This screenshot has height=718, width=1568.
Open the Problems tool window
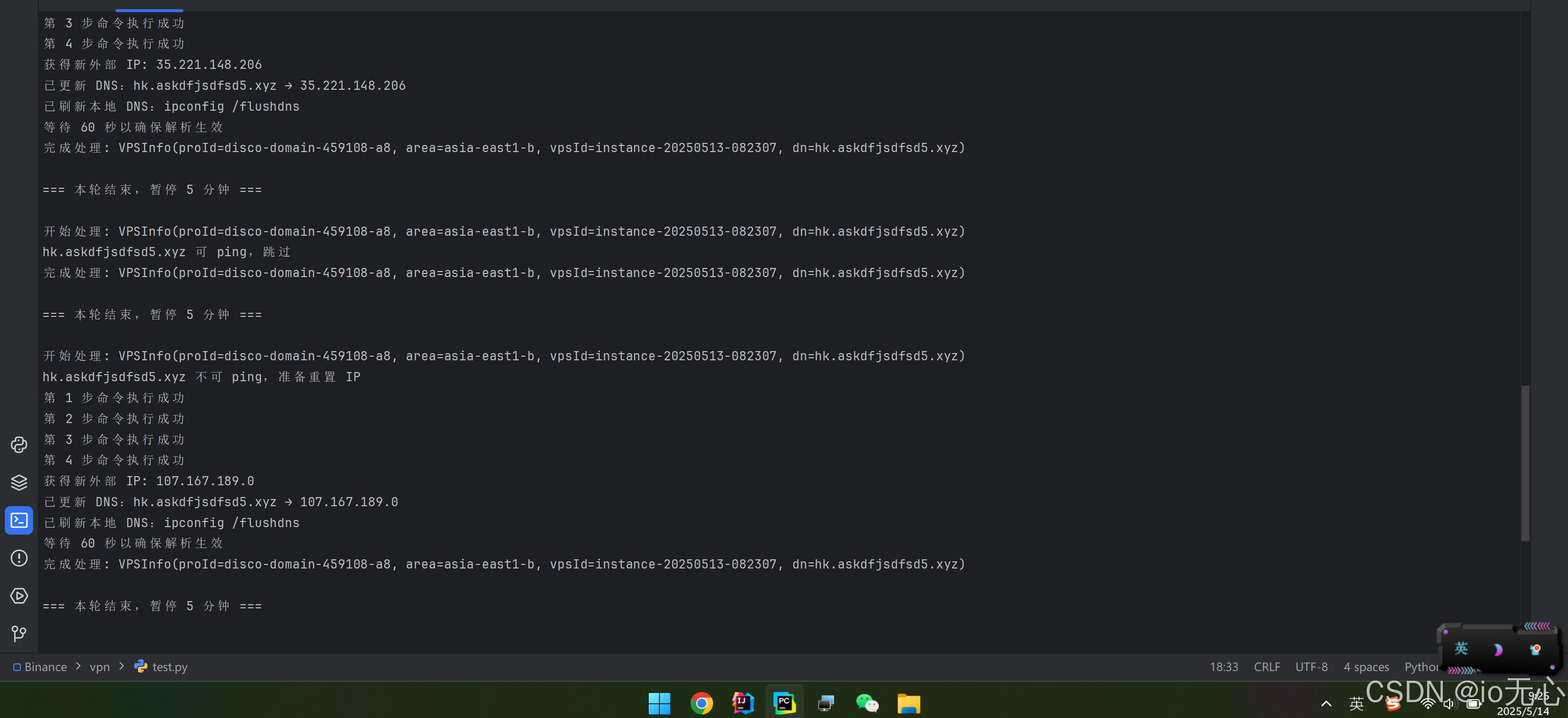click(19, 558)
